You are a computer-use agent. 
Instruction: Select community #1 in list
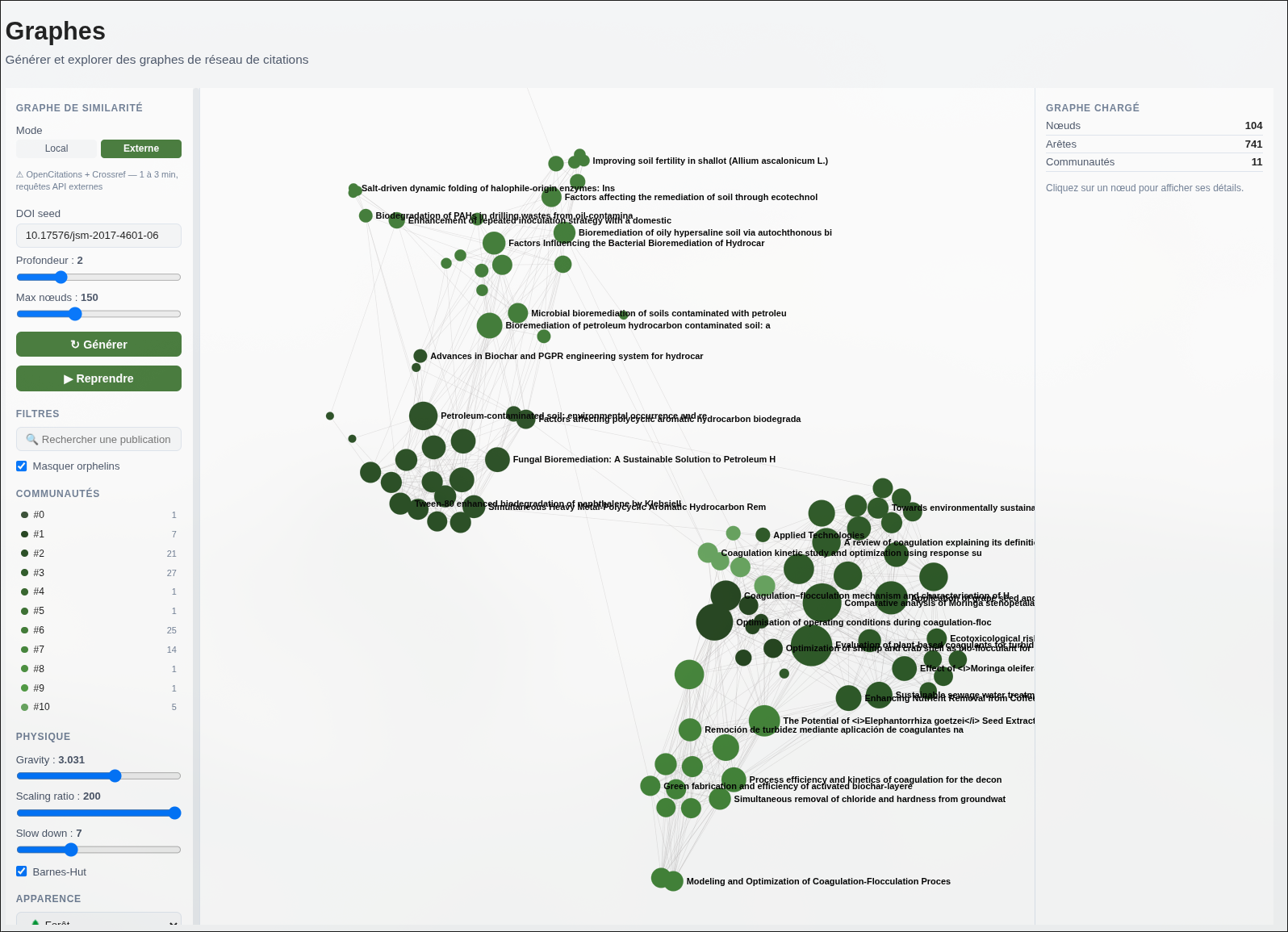(98, 534)
